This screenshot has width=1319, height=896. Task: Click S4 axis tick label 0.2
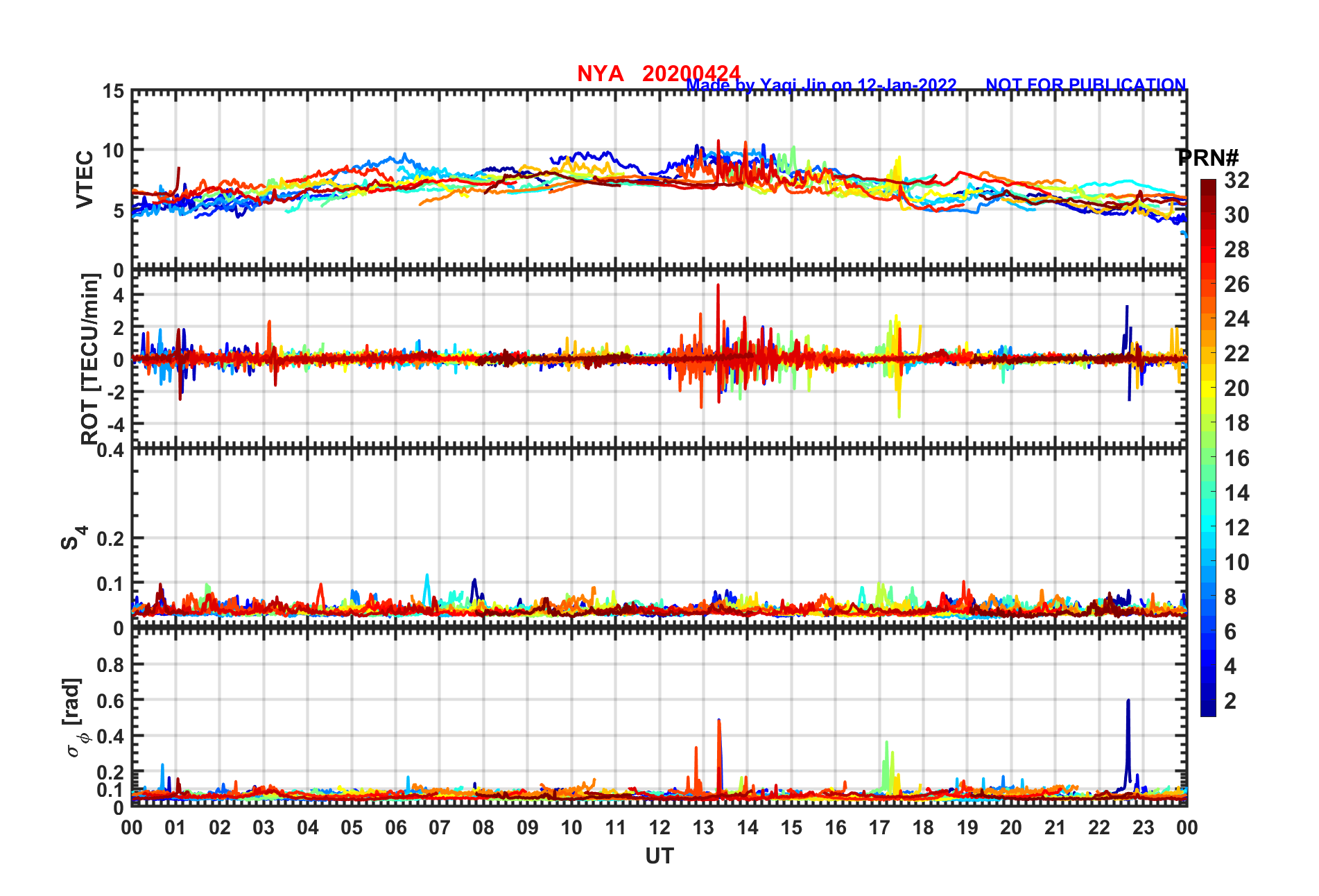click(111, 539)
